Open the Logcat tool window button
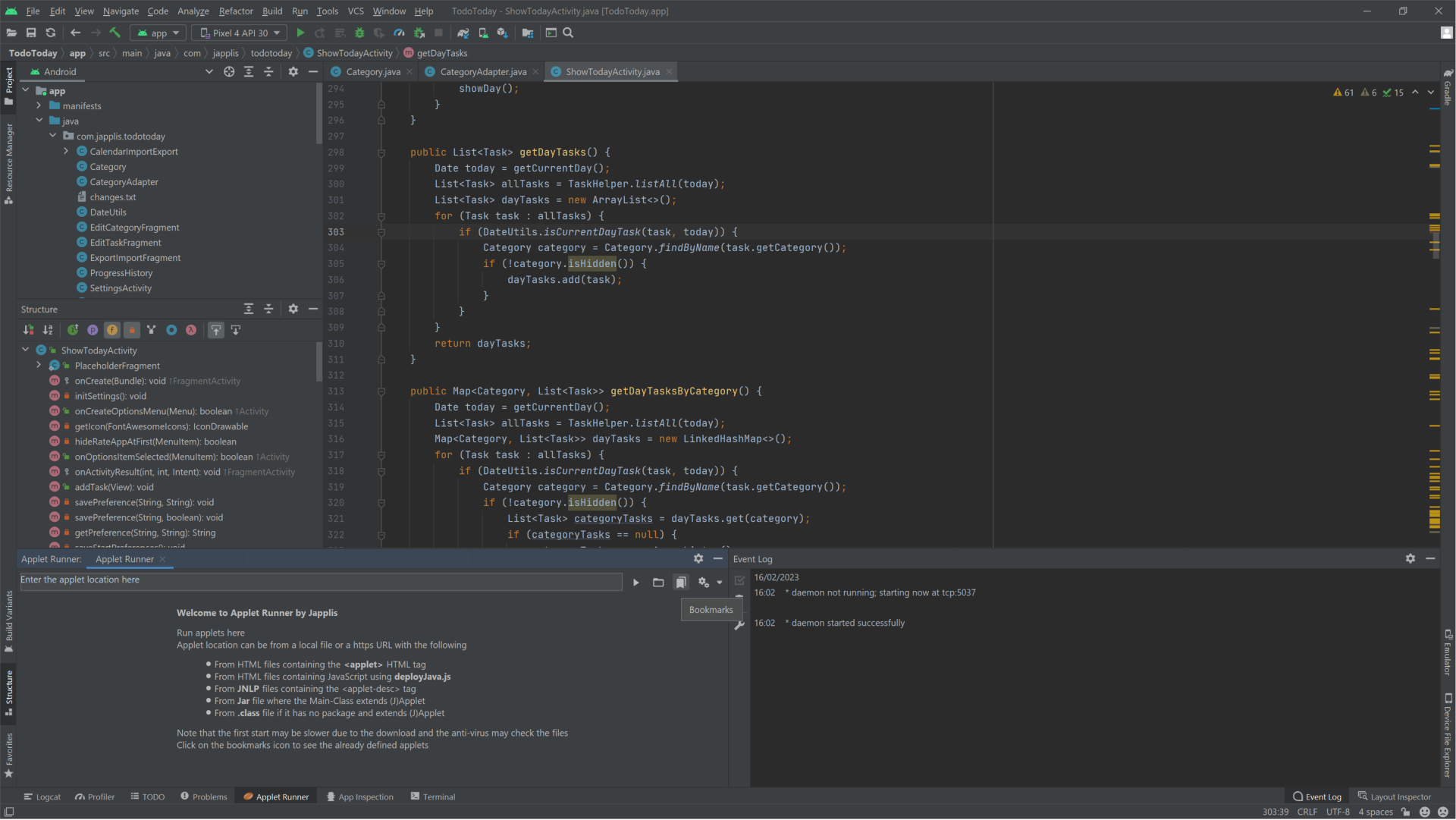This screenshot has width=1456, height=820. click(42, 796)
